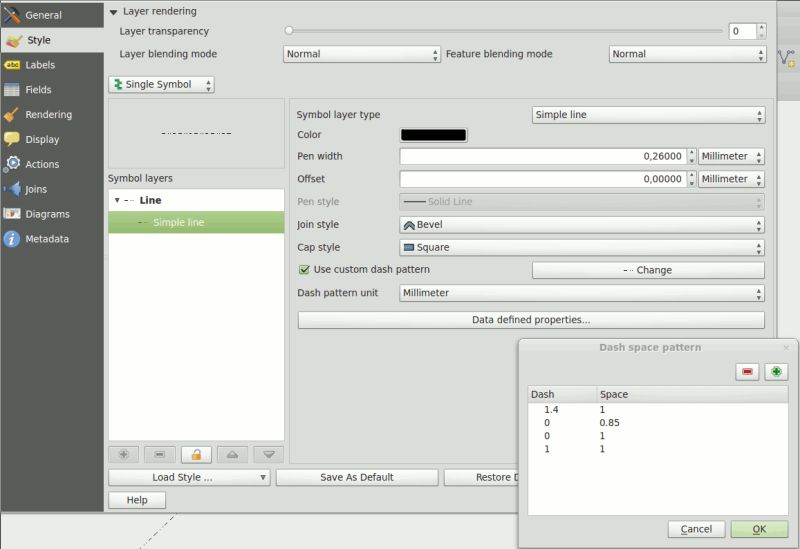Click the Pen width input field
This screenshot has height=549, width=800.
(x=543, y=156)
